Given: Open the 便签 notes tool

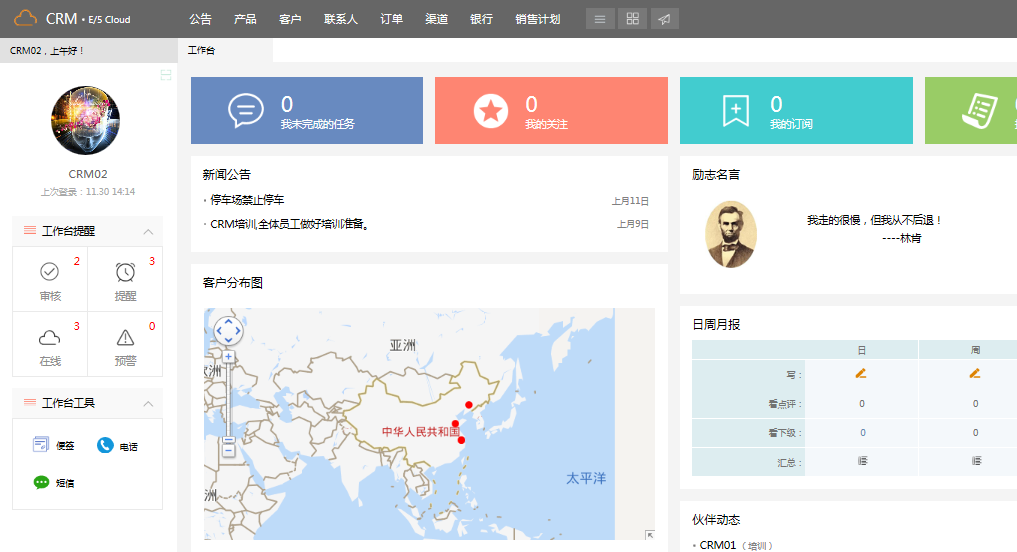Looking at the screenshot, I should [42, 445].
